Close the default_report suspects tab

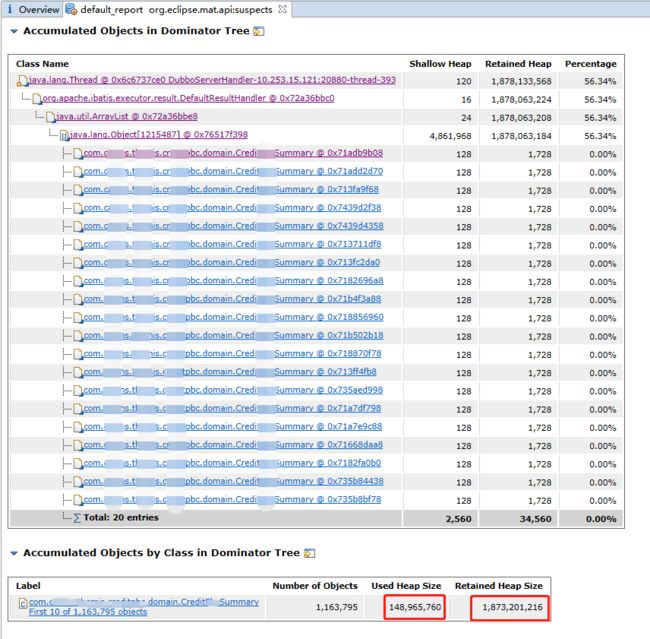282,9
